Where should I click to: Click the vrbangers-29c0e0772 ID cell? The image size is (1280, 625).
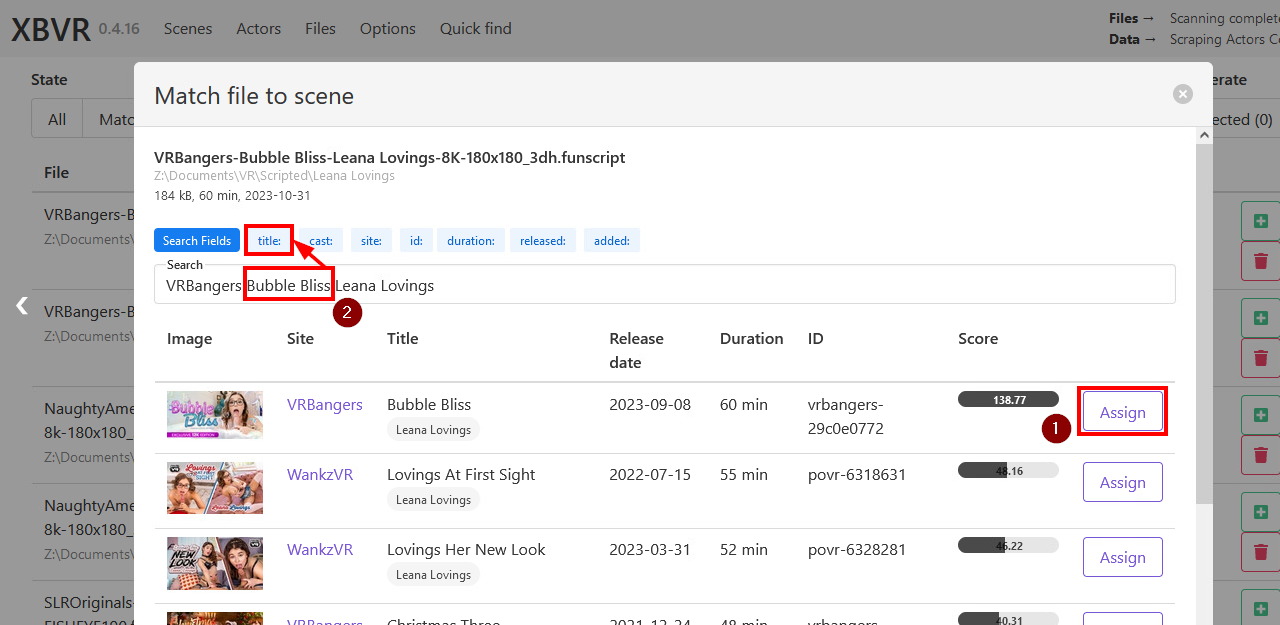[x=846, y=416]
